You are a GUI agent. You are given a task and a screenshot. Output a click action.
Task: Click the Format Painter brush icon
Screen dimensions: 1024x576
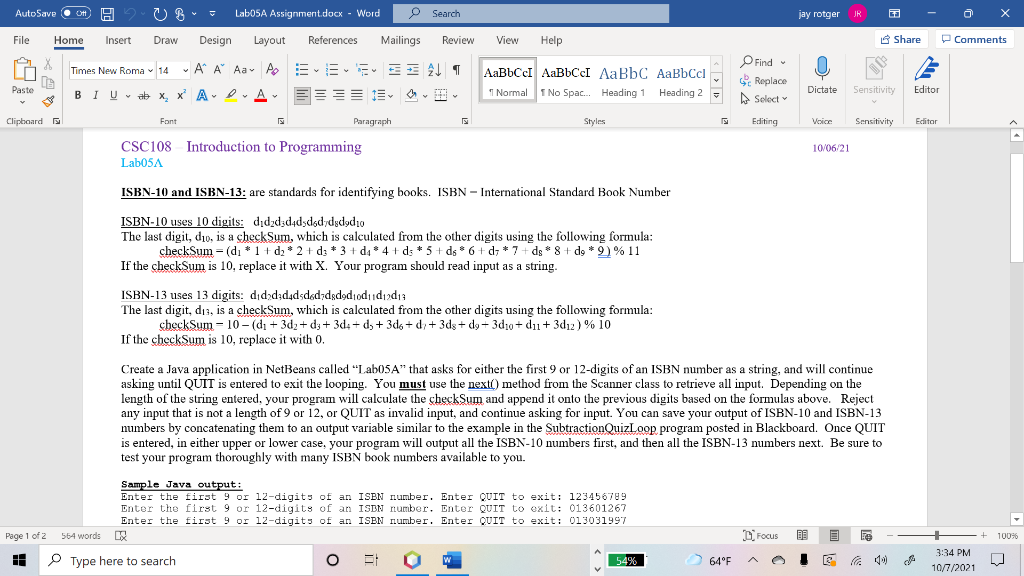pyautogui.click(x=48, y=101)
